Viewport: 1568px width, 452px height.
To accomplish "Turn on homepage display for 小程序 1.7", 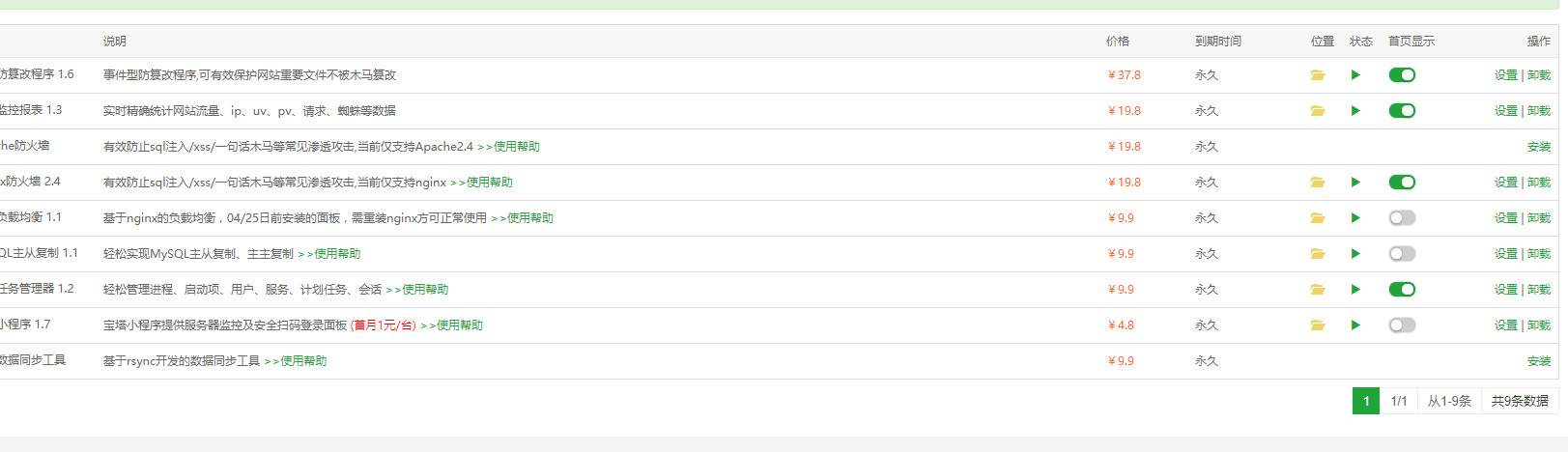I will pyautogui.click(x=1402, y=325).
